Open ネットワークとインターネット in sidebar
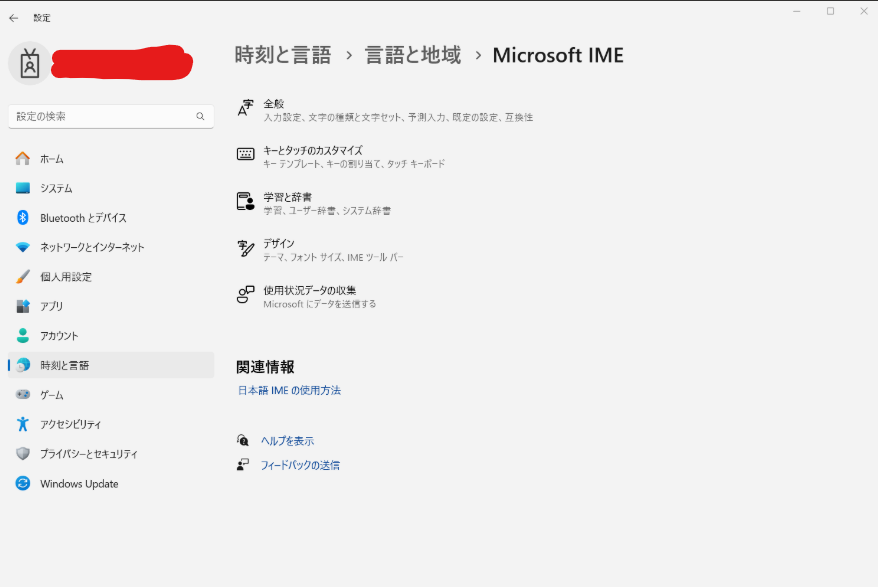Screen dimensions: 878x587 tap(92, 247)
